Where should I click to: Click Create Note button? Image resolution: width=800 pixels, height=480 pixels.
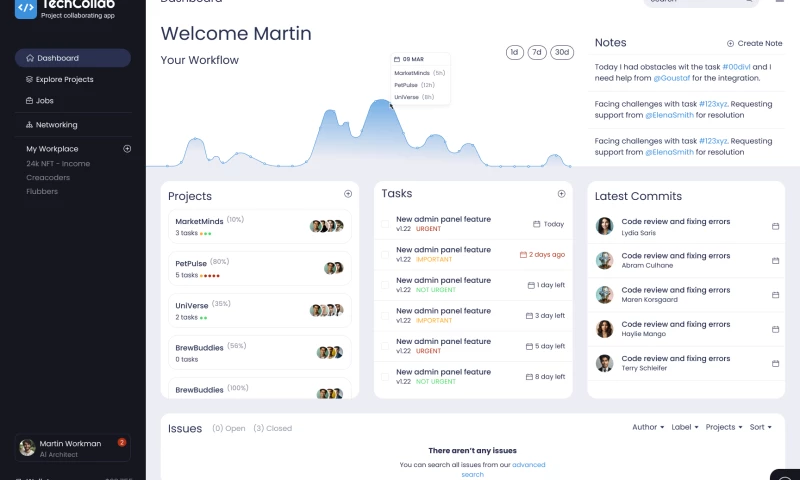click(755, 43)
